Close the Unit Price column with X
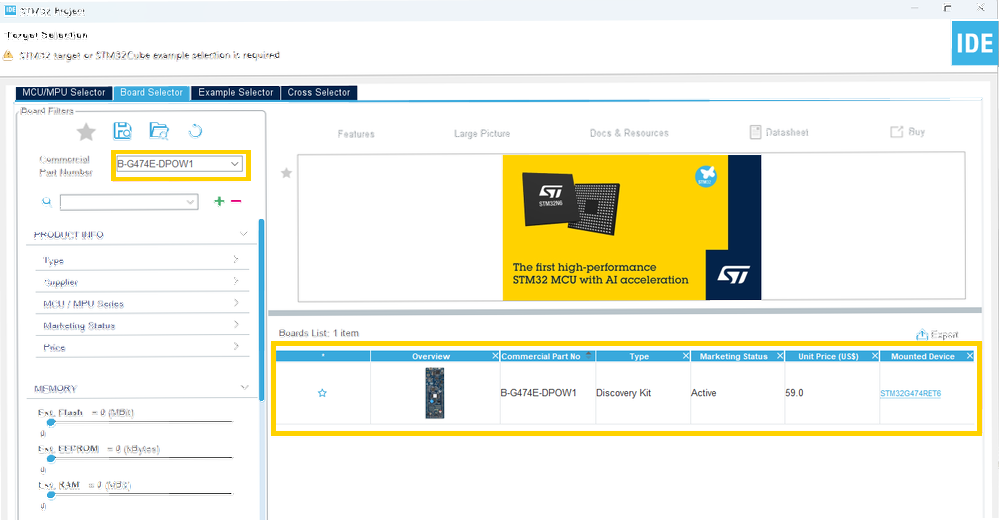 click(875, 356)
